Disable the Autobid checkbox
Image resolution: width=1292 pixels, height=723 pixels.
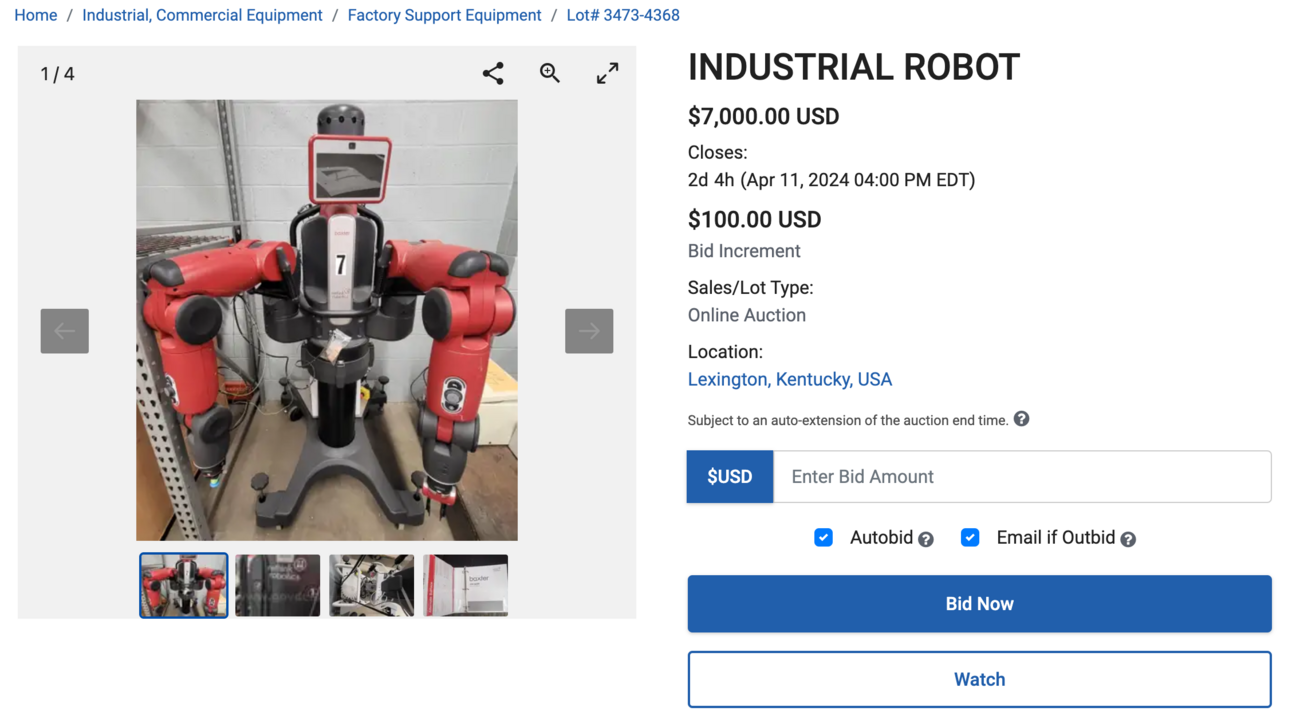(x=823, y=537)
